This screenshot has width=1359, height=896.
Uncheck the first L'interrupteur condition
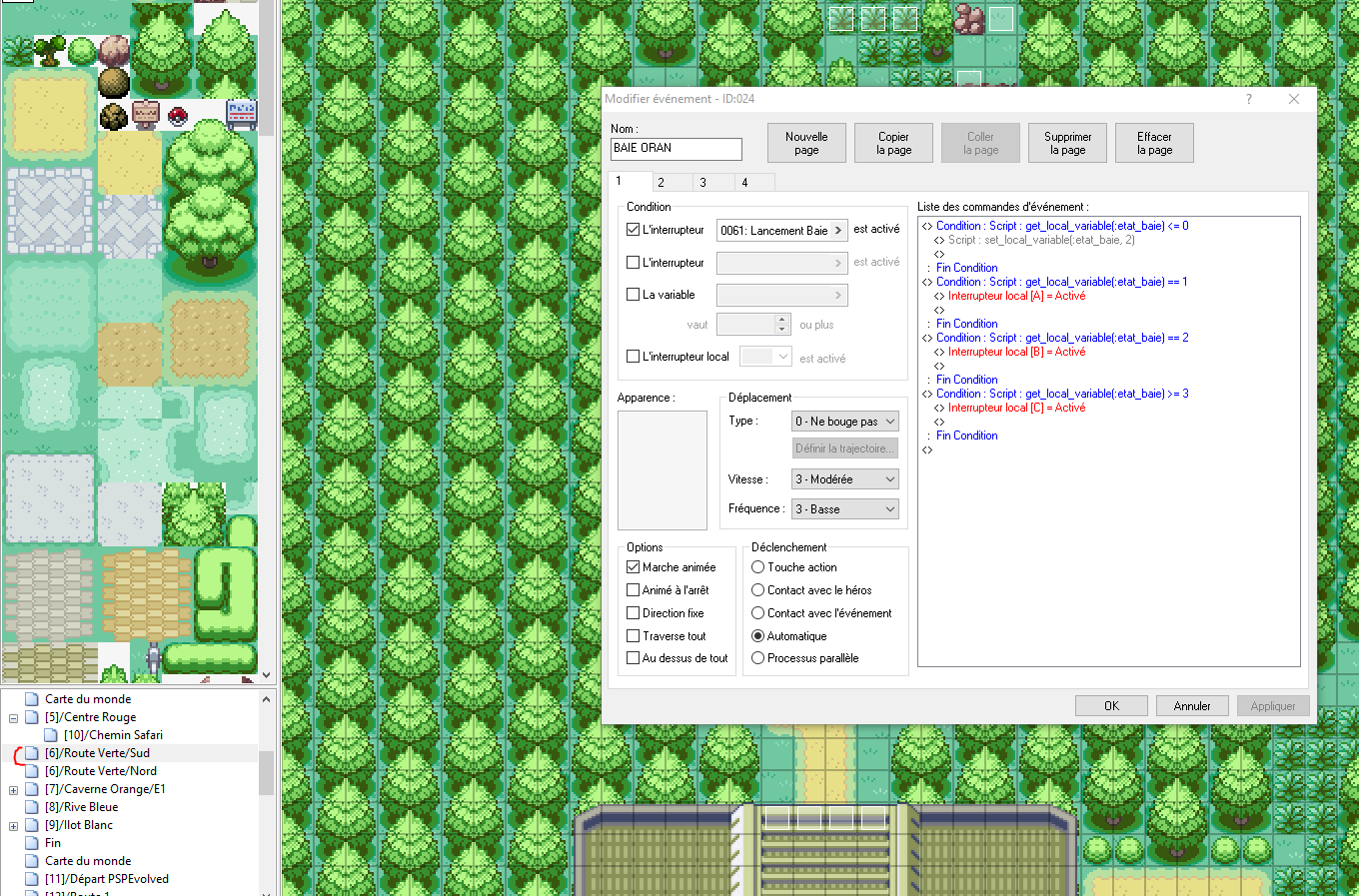[x=633, y=229]
